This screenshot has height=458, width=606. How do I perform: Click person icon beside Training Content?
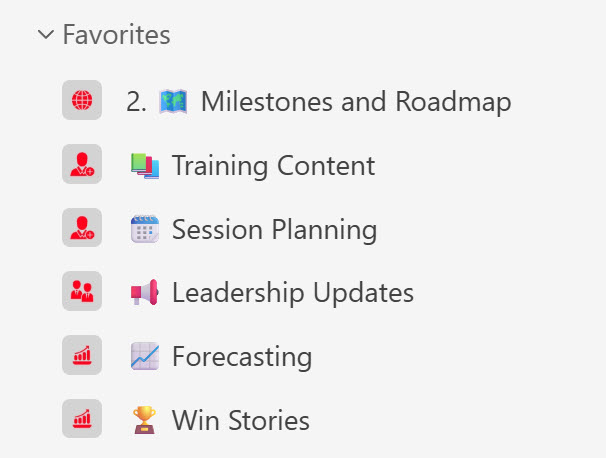(82, 165)
